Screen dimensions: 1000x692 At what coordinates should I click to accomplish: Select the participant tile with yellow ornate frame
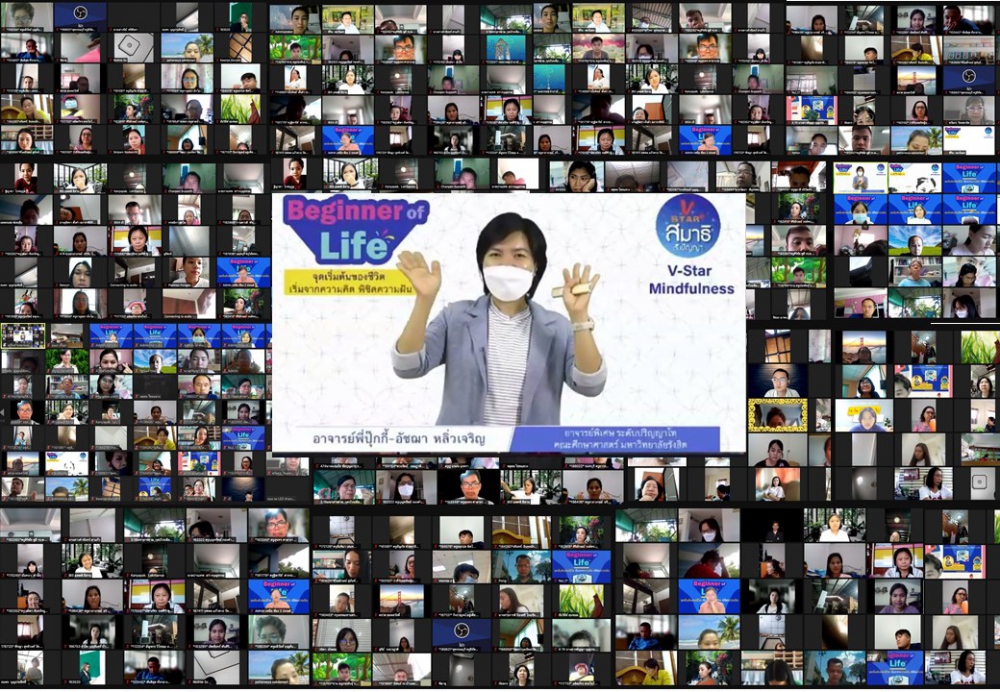(x=777, y=415)
